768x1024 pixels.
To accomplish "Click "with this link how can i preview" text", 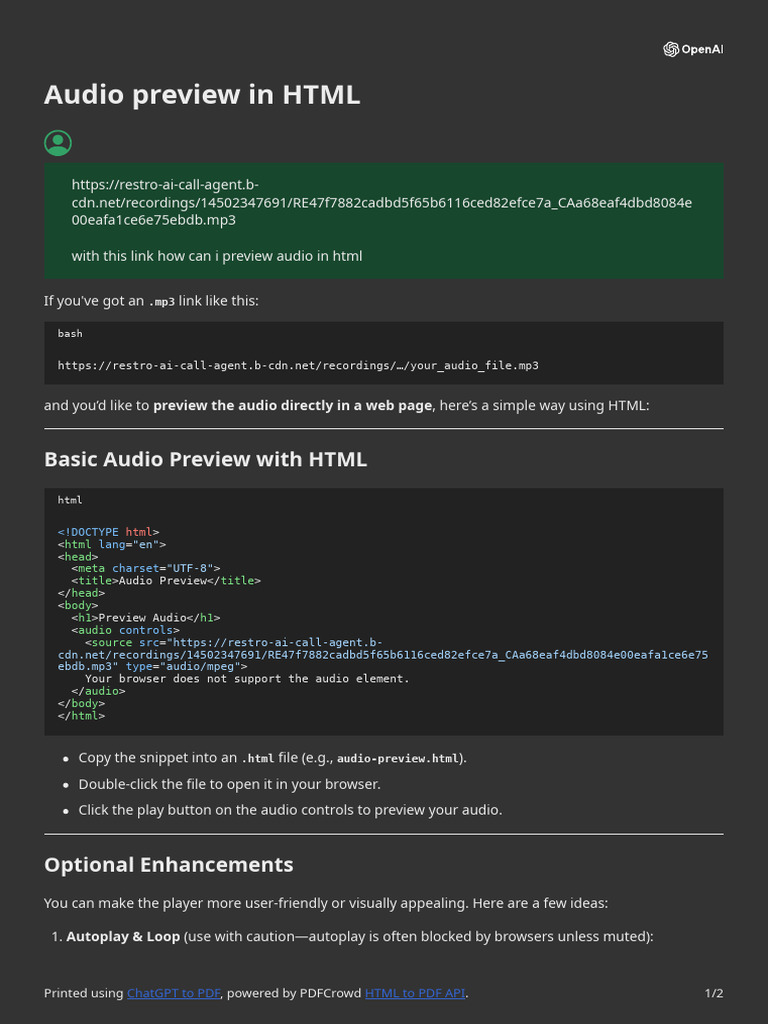I will pos(217,256).
